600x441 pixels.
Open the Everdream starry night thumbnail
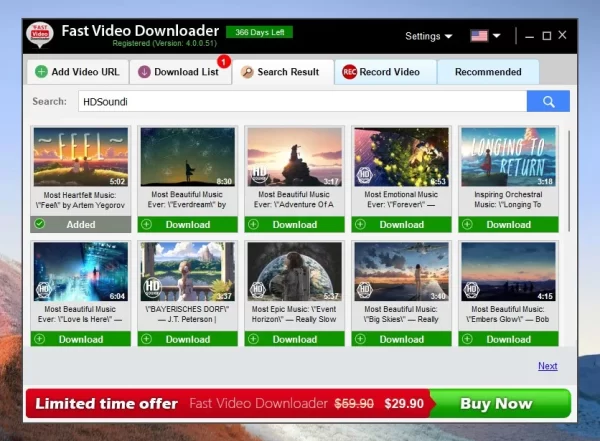coord(188,157)
